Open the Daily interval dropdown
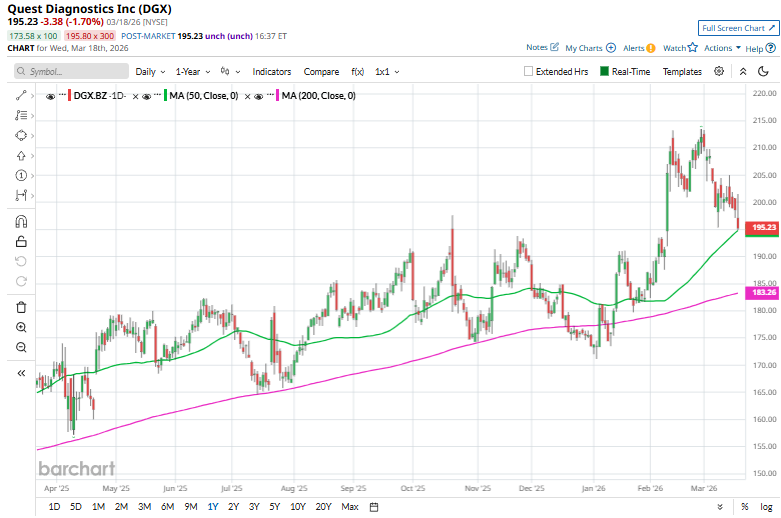The image size is (781, 518). pos(150,72)
